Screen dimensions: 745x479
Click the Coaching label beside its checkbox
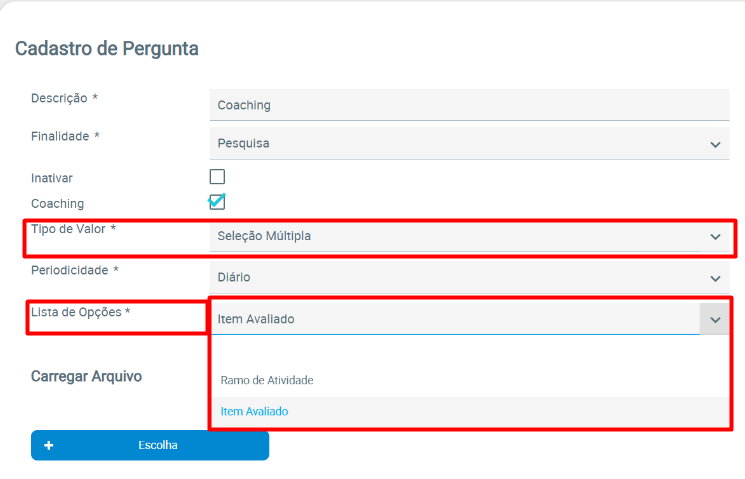click(x=57, y=203)
